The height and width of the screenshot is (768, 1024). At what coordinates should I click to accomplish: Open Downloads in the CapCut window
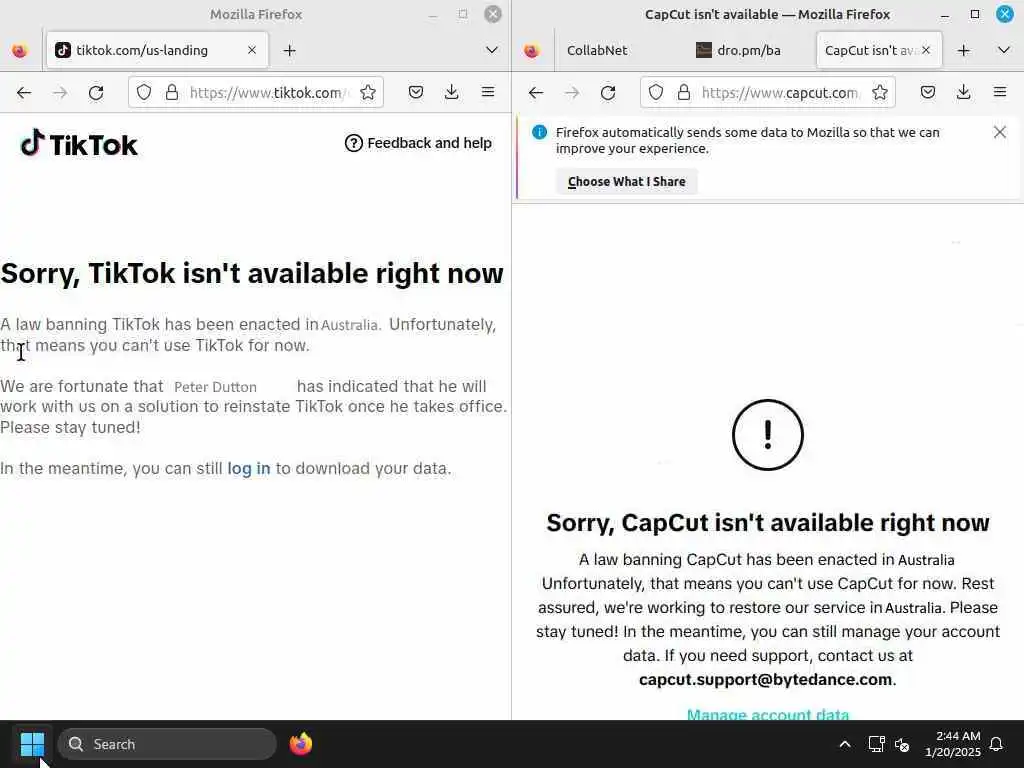[x=963, y=93]
